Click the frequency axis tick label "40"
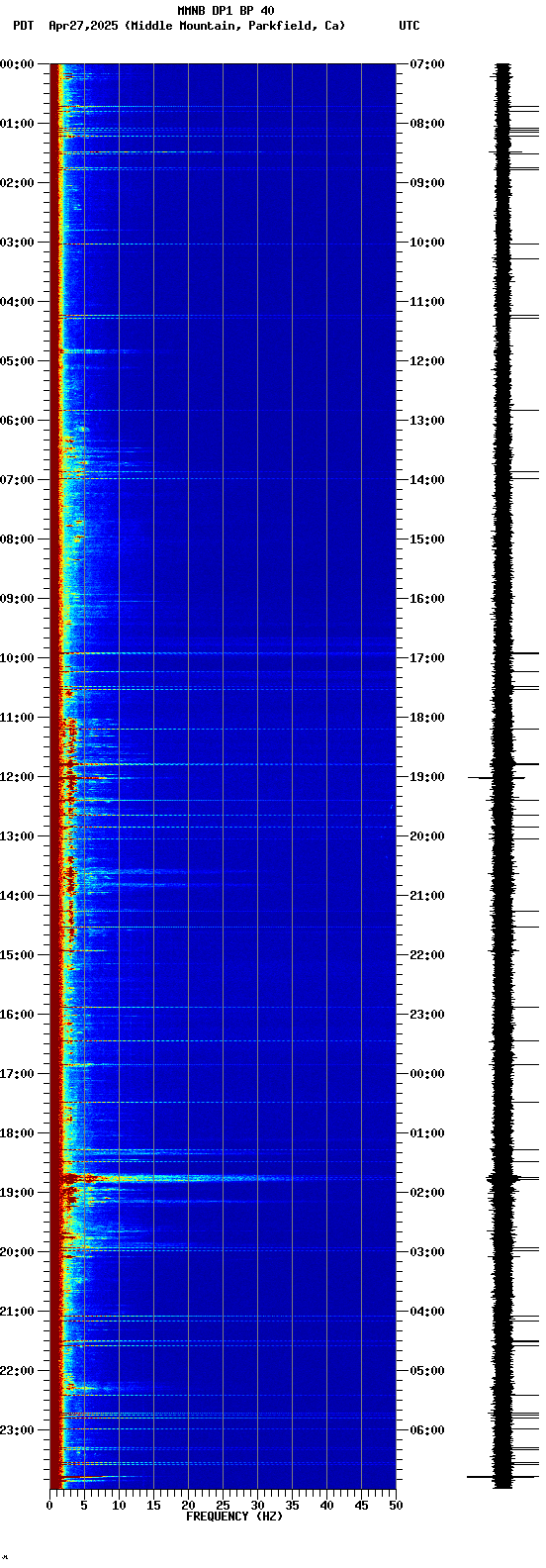 (x=326, y=1506)
